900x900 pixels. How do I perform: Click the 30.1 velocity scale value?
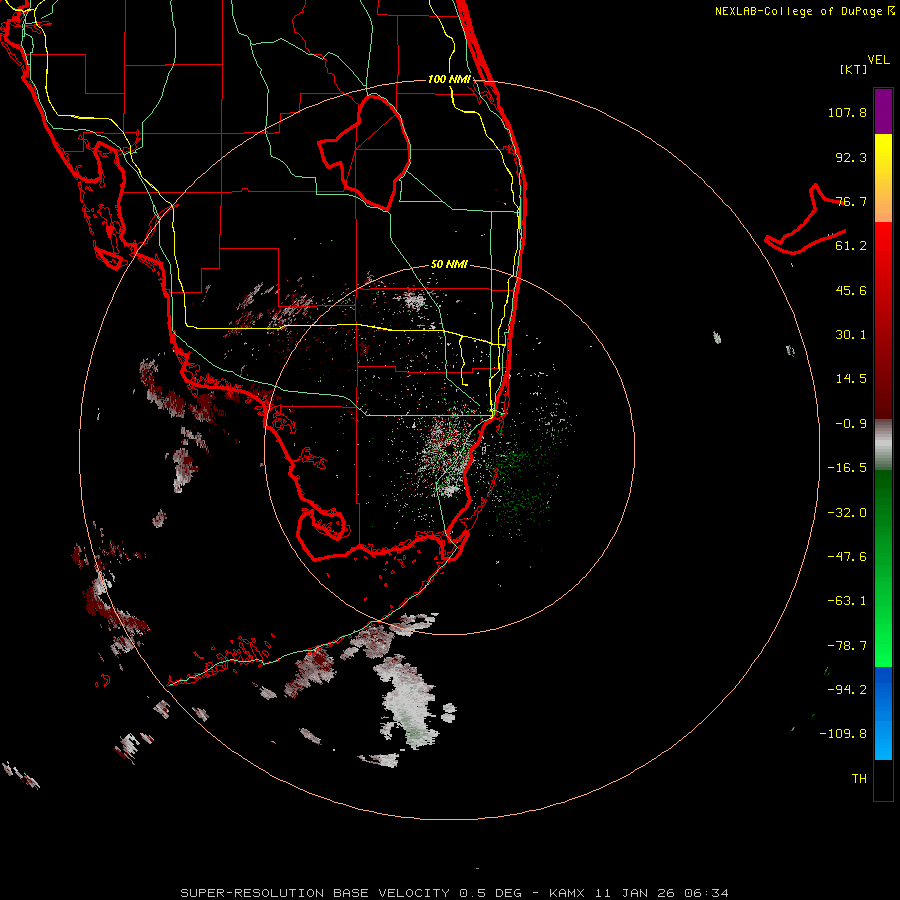coord(851,335)
